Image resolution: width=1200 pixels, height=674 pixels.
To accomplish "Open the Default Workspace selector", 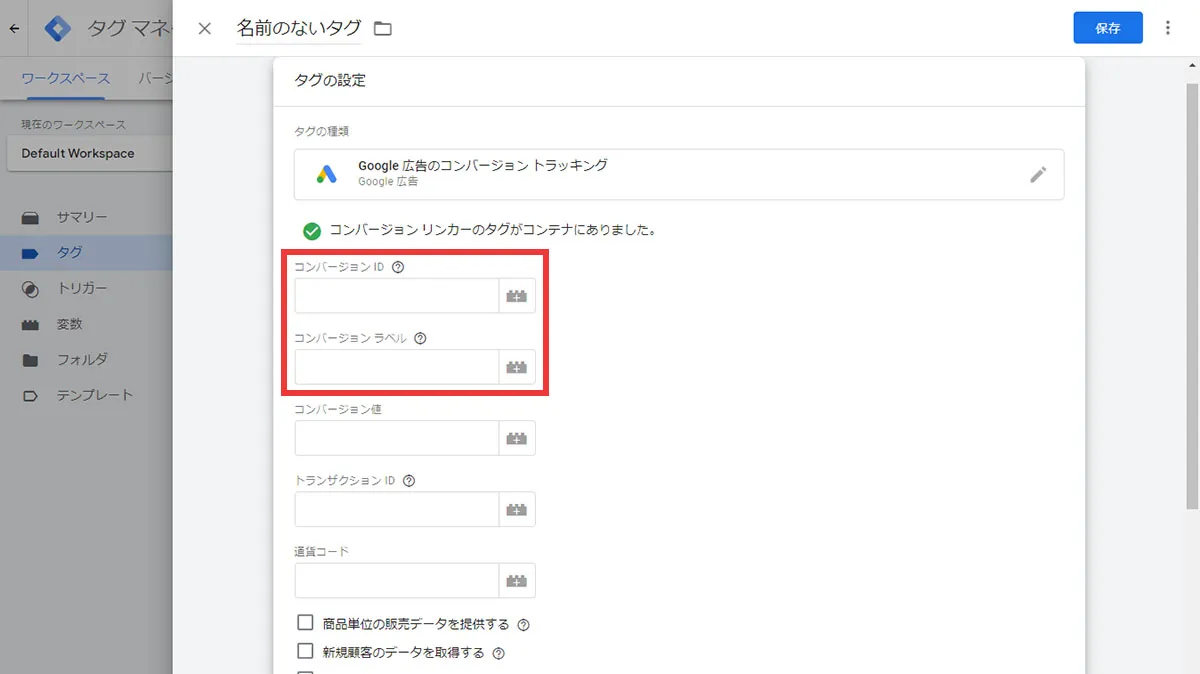I will click(x=90, y=154).
